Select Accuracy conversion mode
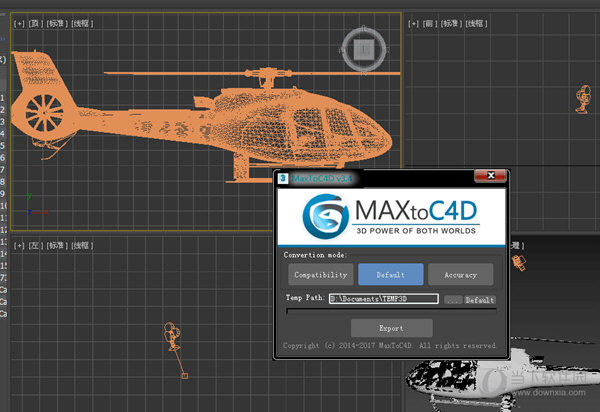This screenshot has width=600, height=412. (461, 274)
